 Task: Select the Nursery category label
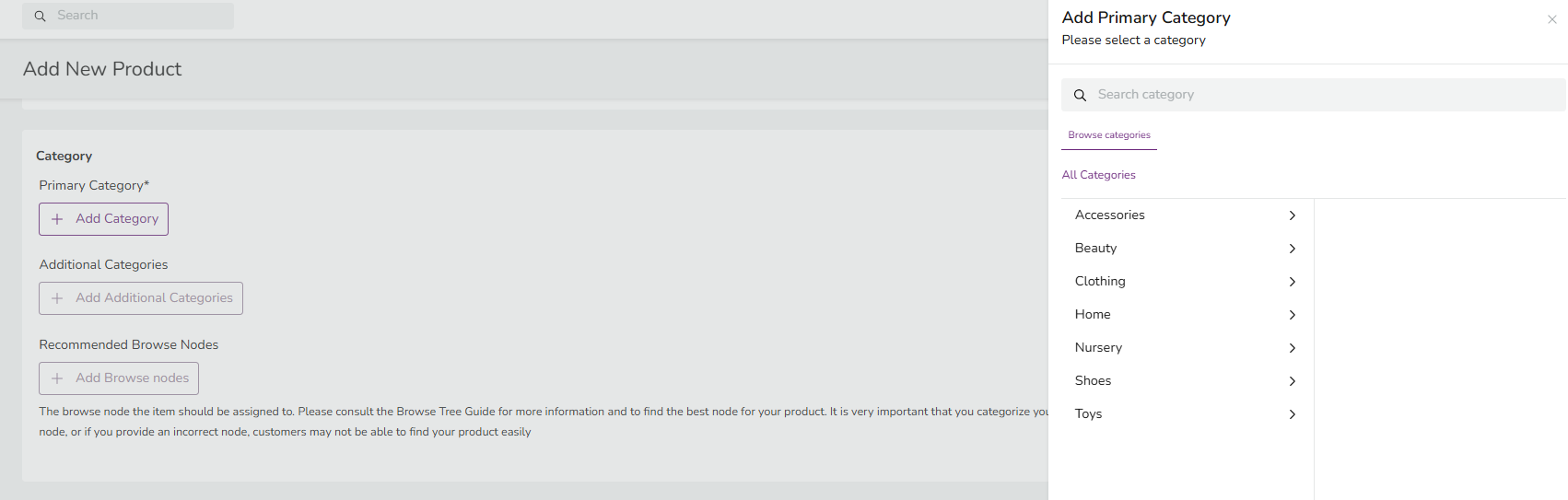[x=1098, y=348]
